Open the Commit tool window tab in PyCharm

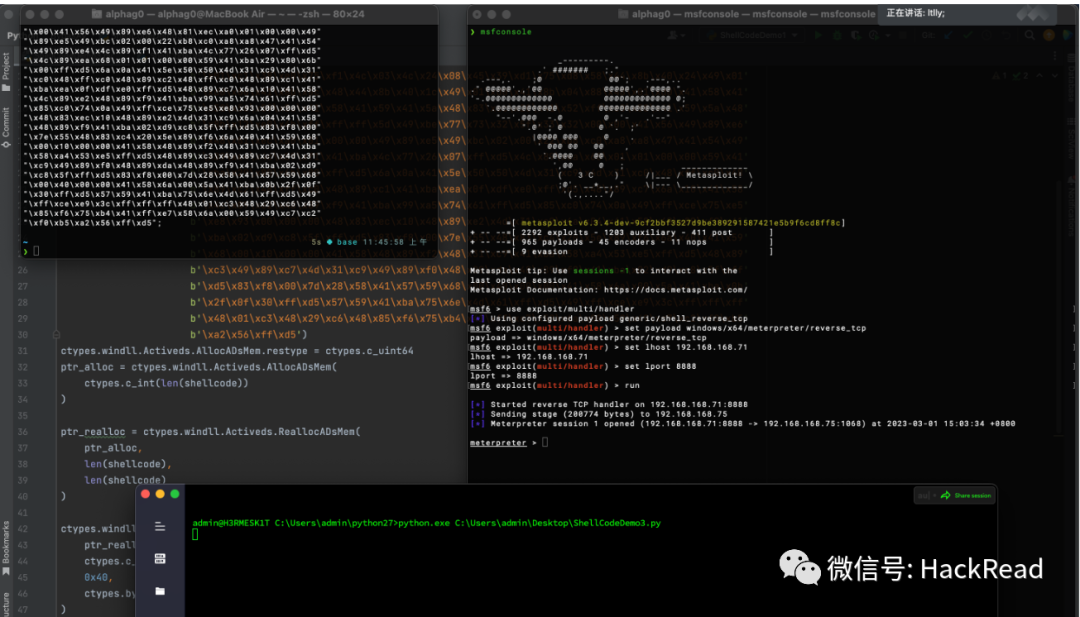tap(6, 127)
